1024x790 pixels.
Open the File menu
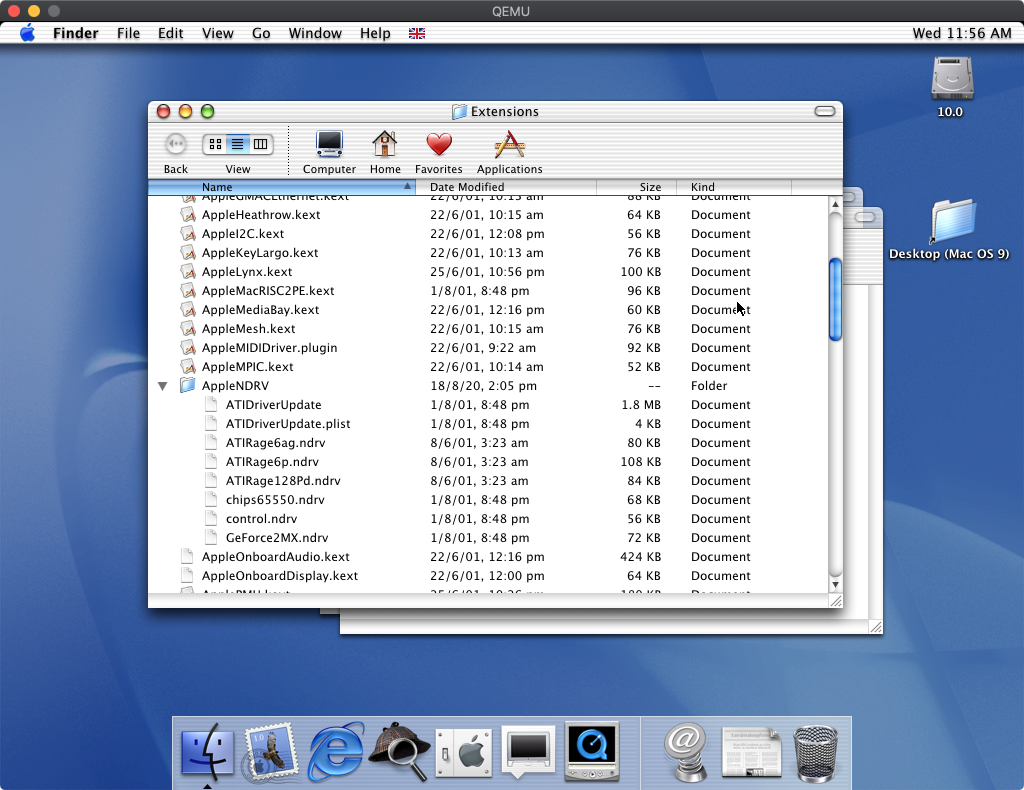[129, 33]
